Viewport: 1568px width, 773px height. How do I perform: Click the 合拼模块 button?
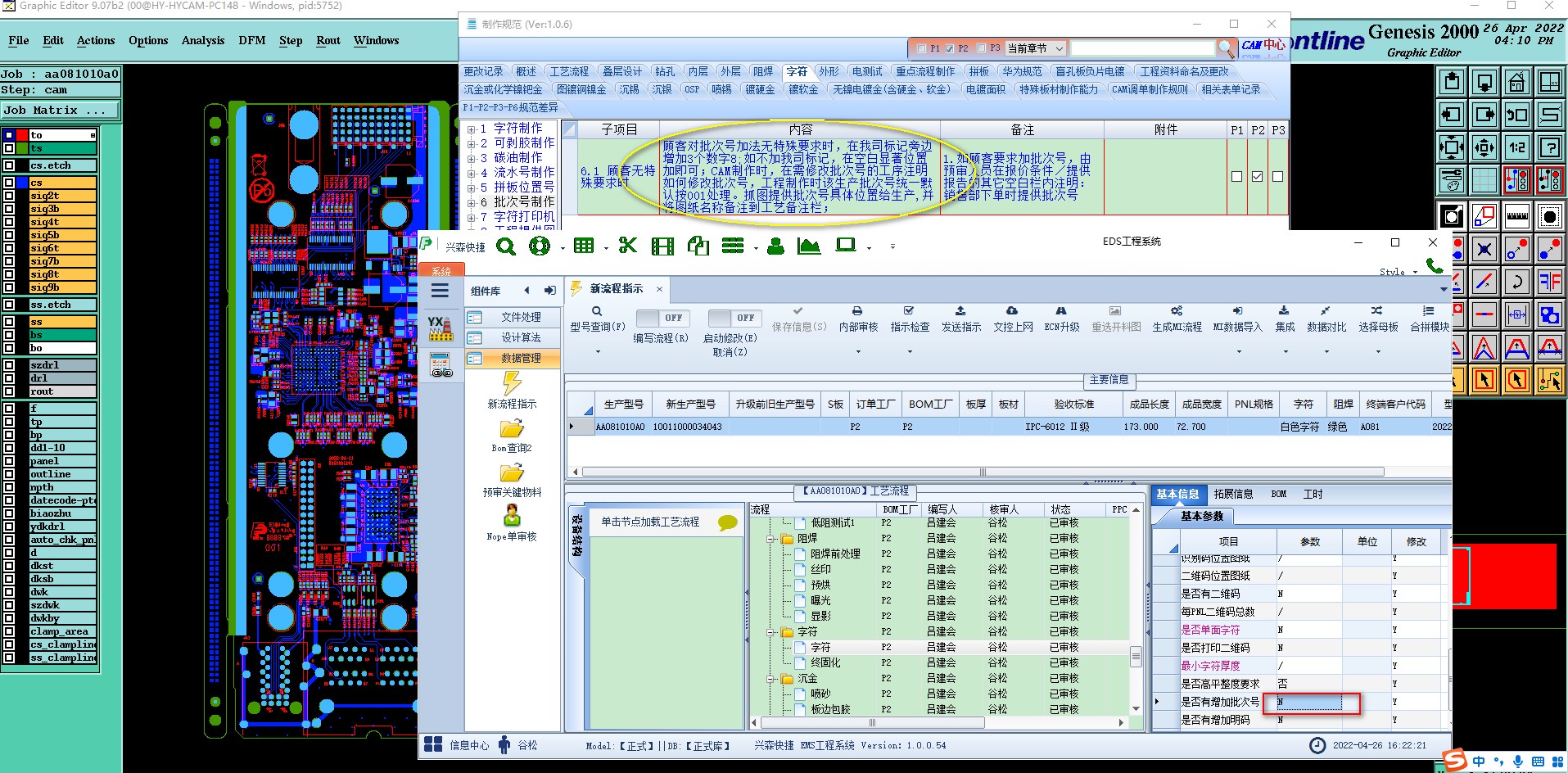point(1430,319)
